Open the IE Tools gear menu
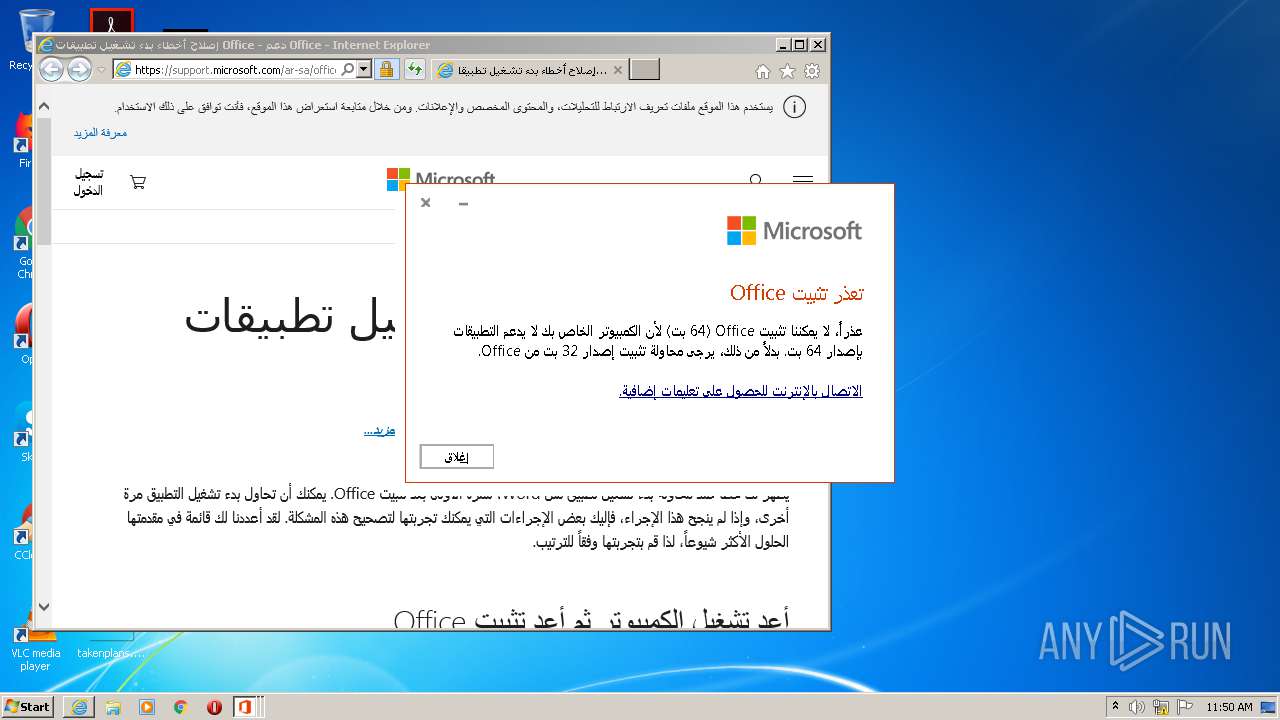Viewport: 1280px width, 720px height. [x=812, y=71]
